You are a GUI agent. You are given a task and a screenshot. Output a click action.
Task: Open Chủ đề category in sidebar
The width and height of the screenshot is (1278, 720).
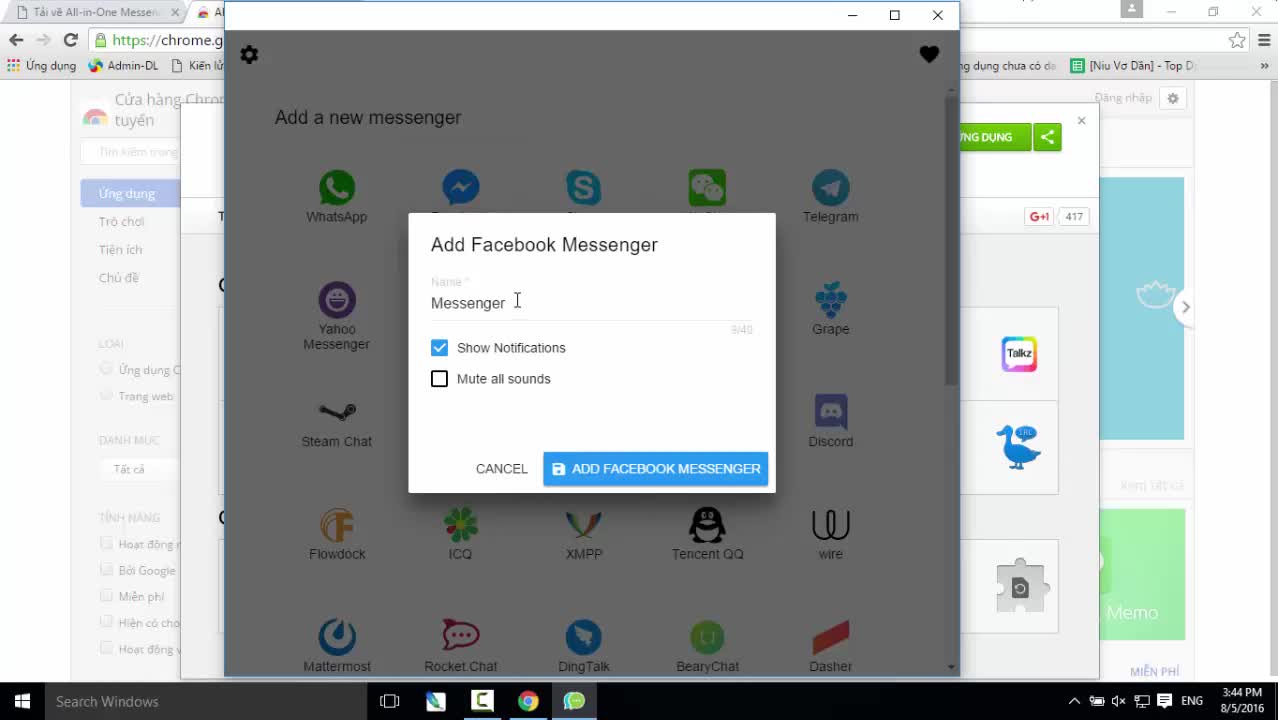(118, 277)
